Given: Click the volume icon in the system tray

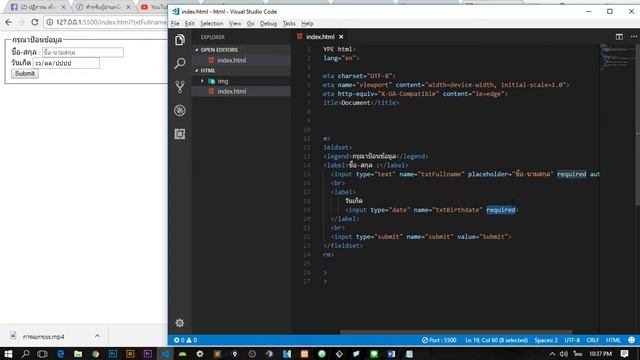Looking at the screenshot, I should pyautogui.click(x=564, y=353).
